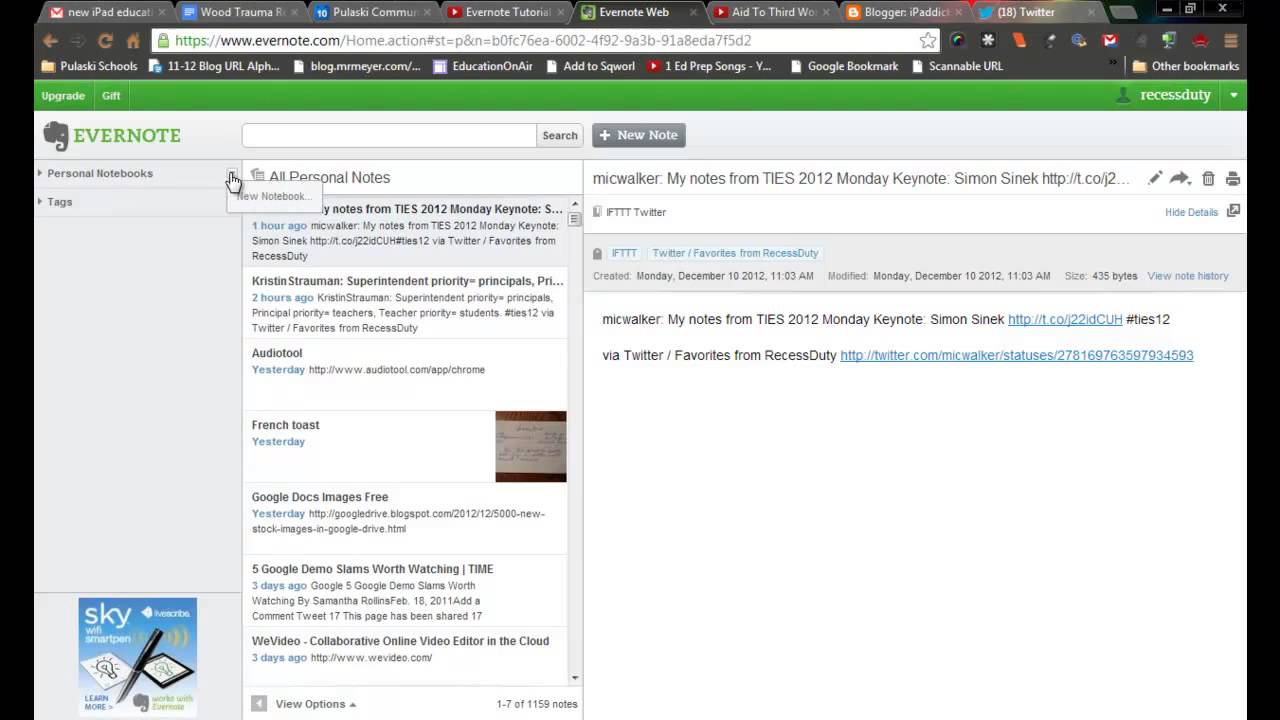Click the gray person extension icon
The image size is (1280, 720).
pos(1140,41)
